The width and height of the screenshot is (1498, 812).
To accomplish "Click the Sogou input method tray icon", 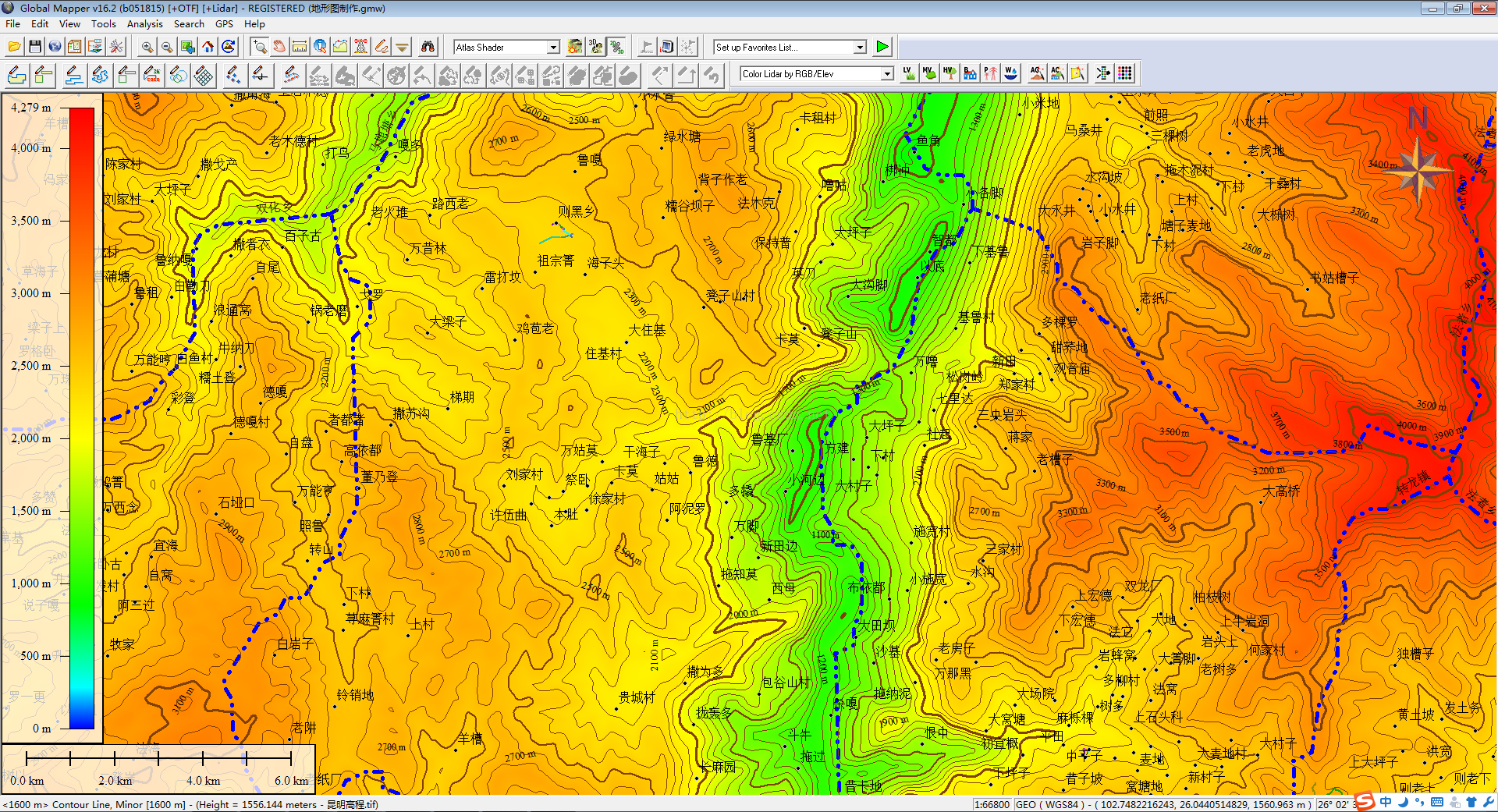I will tap(1365, 802).
